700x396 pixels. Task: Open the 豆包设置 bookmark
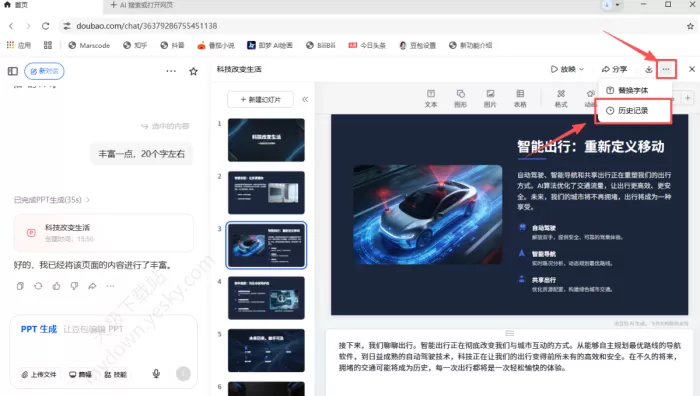[x=417, y=45]
